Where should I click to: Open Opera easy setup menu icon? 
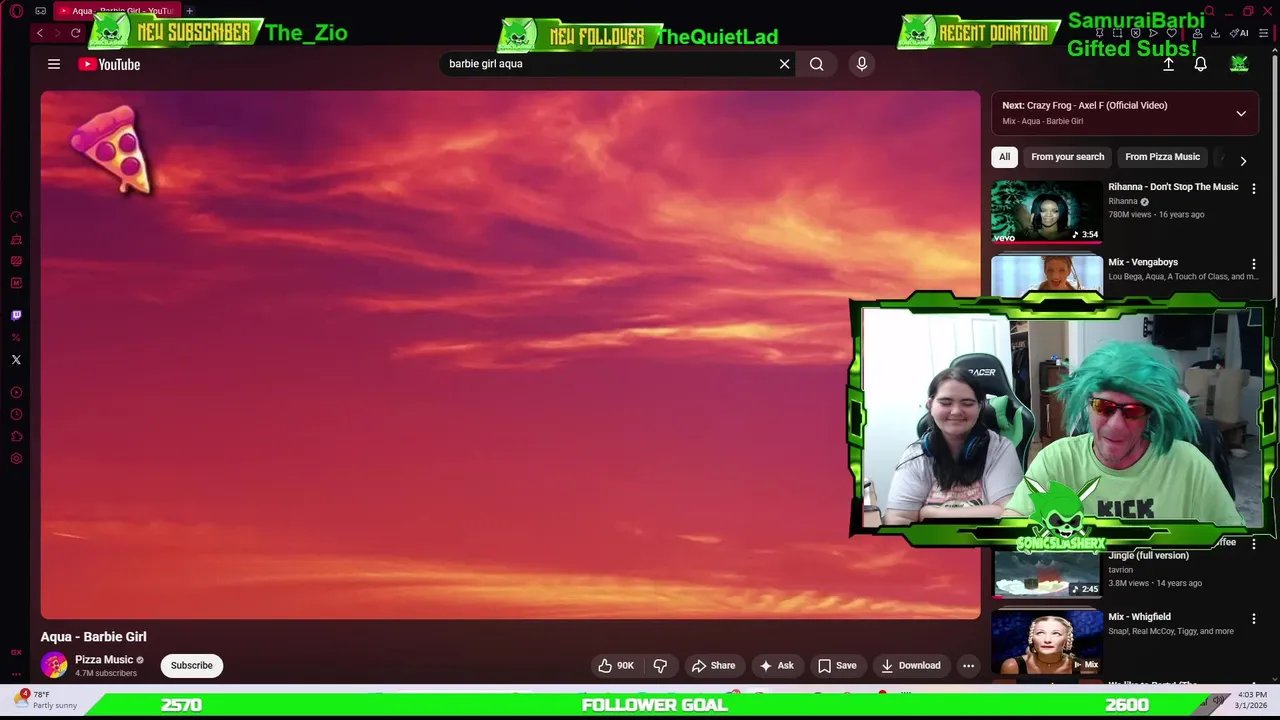[1263, 33]
